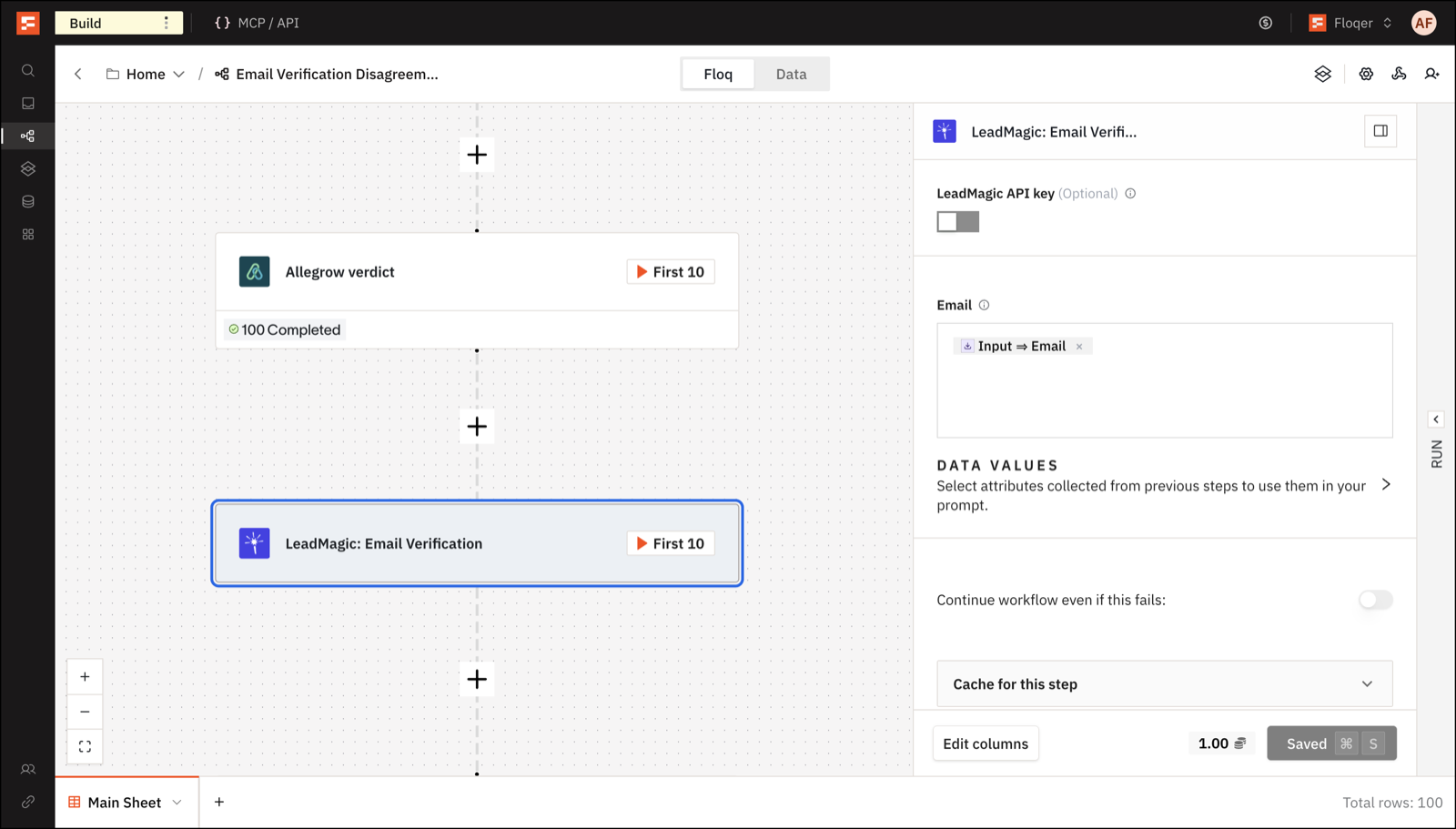Click the Floqer logo in top-left corner
The image size is (1456, 829).
(28, 23)
